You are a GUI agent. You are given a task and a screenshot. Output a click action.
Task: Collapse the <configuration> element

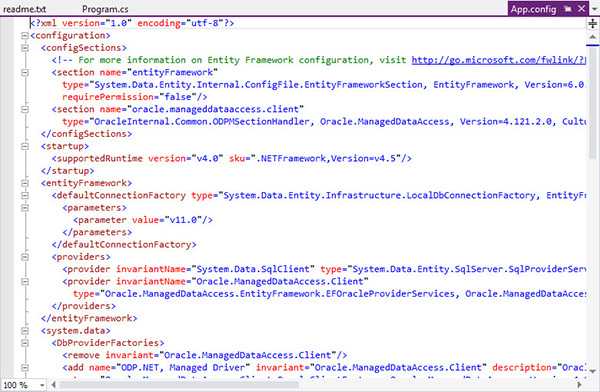(24, 36)
